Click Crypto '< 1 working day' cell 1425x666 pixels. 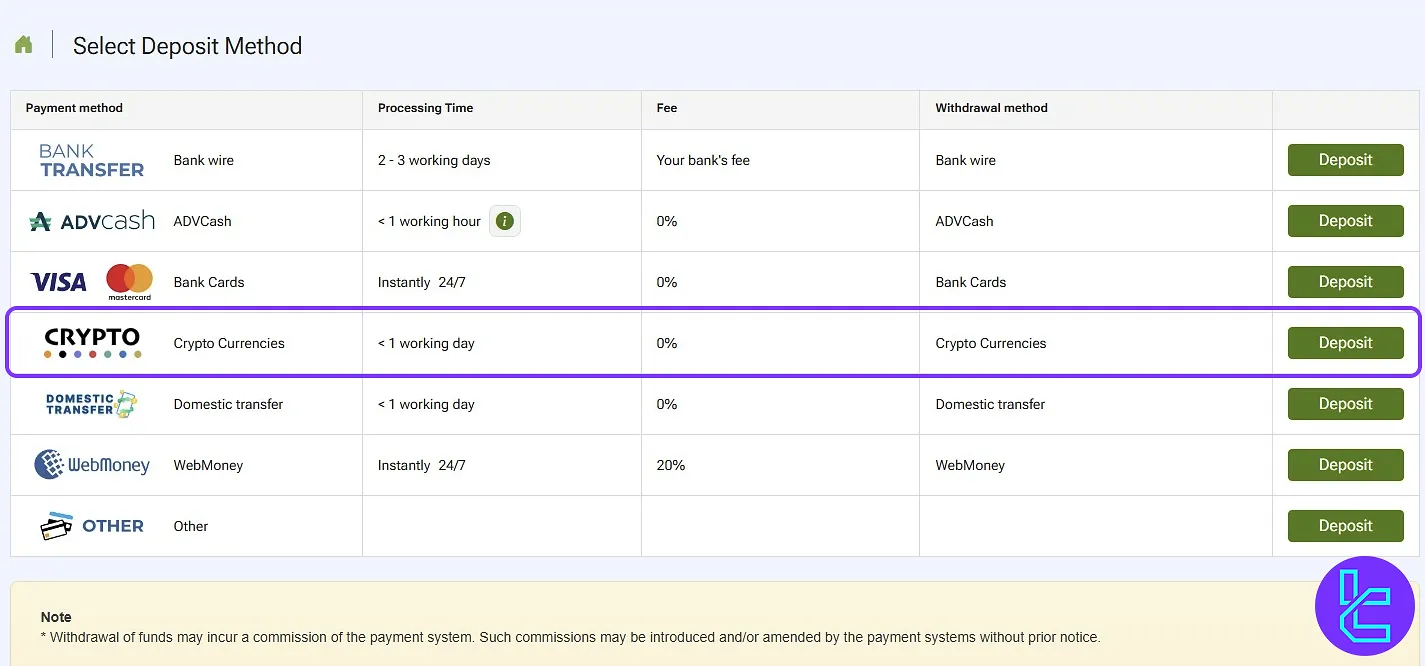(x=426, y=343)
